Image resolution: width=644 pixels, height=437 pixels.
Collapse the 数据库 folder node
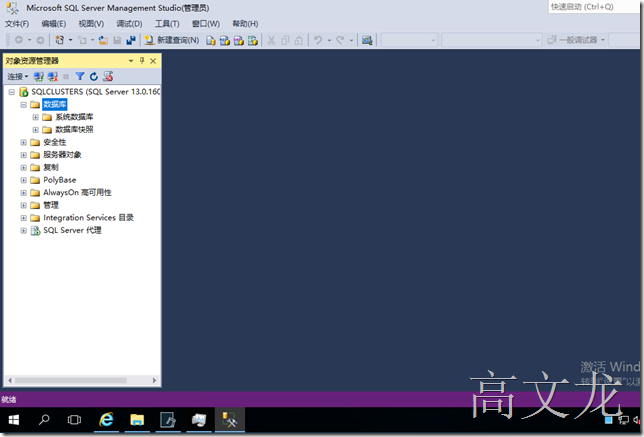pyautogui.click(x=23, y=105)
